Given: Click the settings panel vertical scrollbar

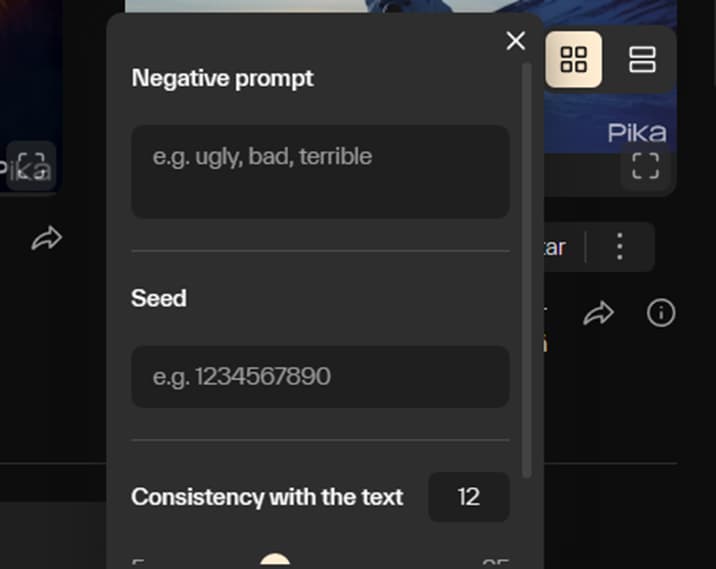Looking at the screenshot, I should point(527,270).
